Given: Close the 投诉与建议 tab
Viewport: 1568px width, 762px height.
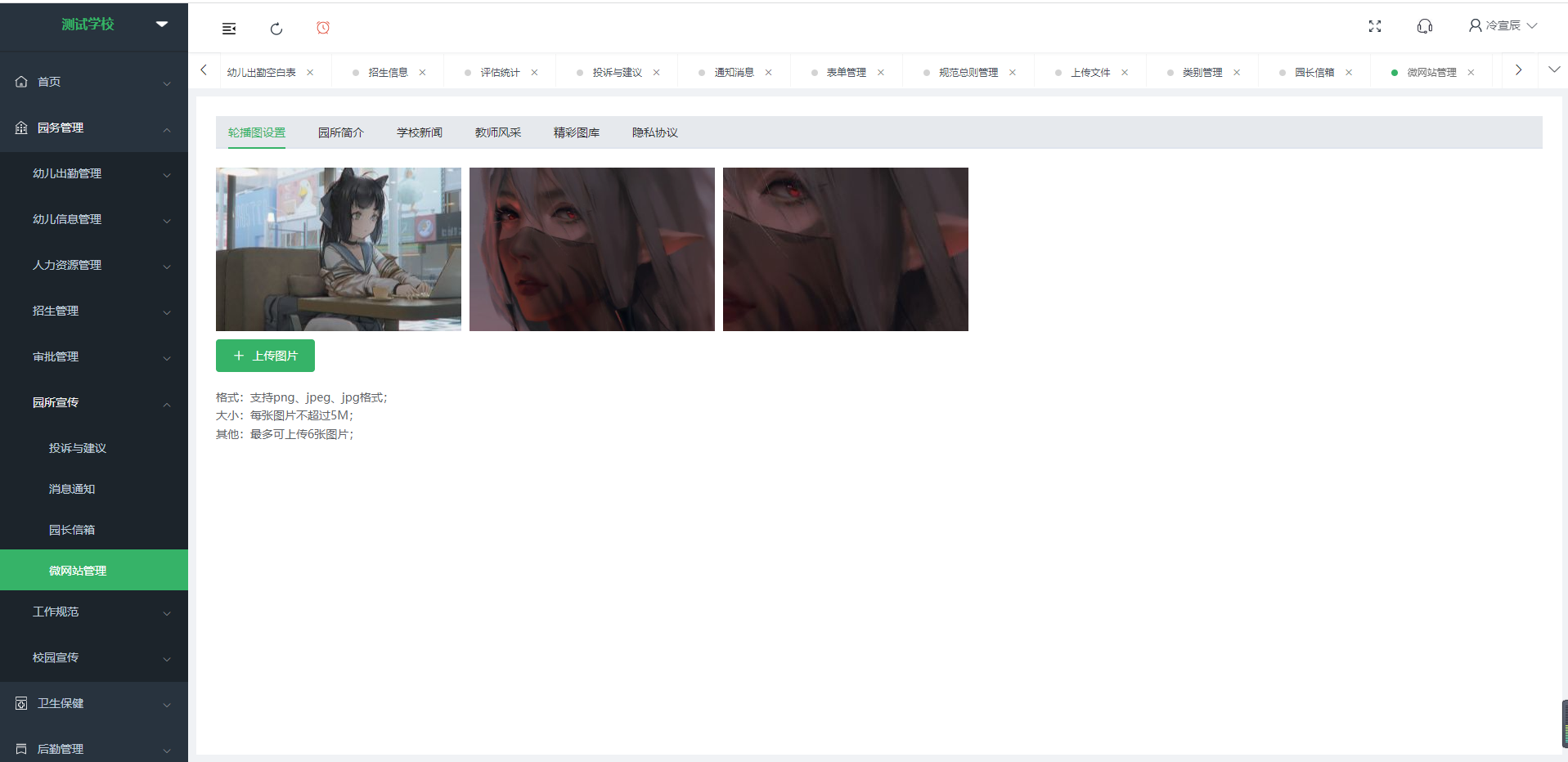Looking at the screenshot, I should (656, 73).
